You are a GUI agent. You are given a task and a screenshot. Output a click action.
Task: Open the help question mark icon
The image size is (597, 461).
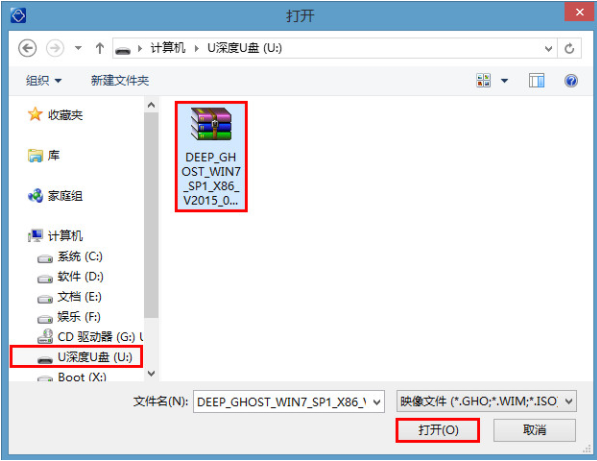click(x=571, y=81)
